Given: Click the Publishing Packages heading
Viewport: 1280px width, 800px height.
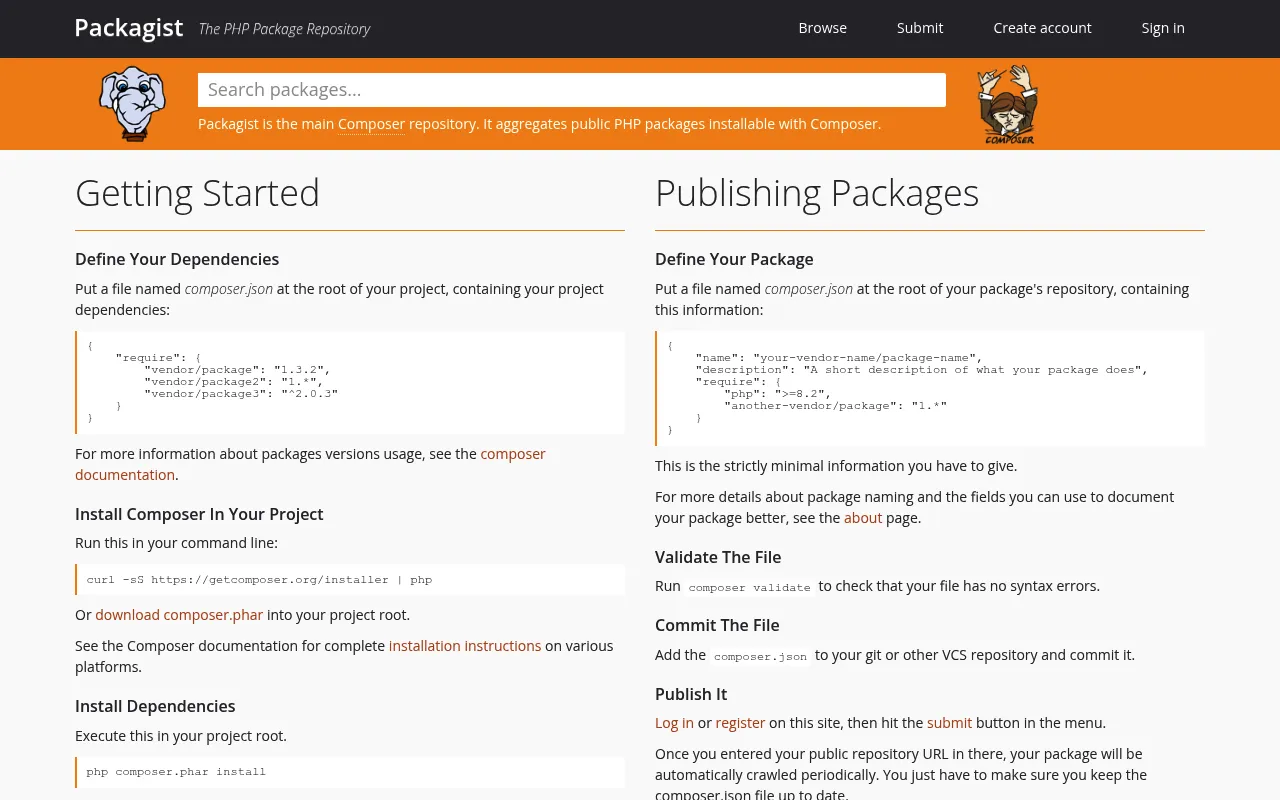Looking at the screenshot, I should 817,193.
